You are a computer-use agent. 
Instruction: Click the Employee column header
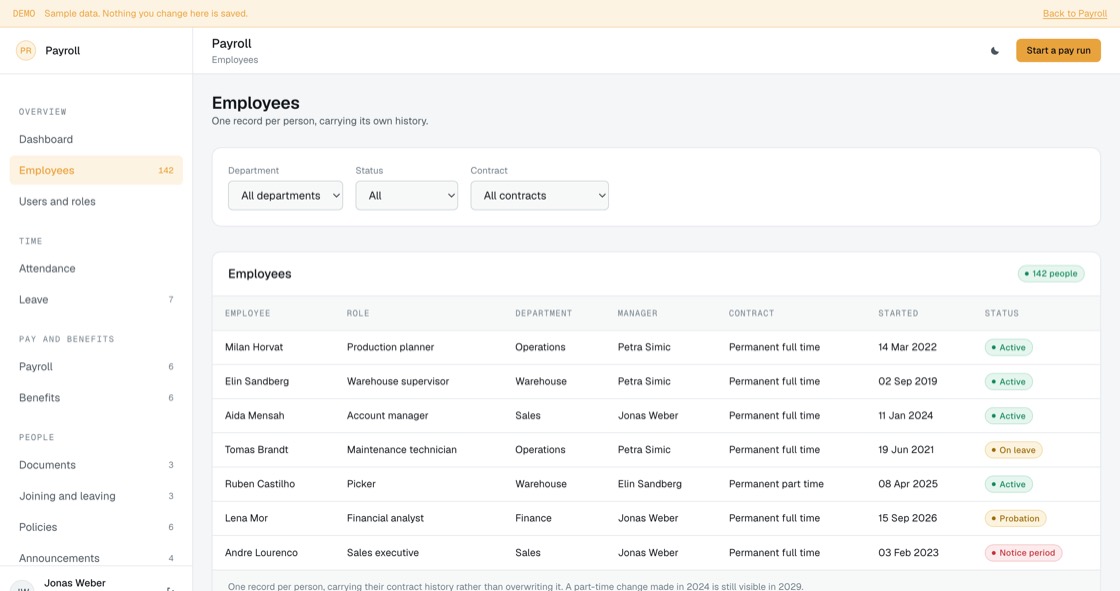[247, 313]
